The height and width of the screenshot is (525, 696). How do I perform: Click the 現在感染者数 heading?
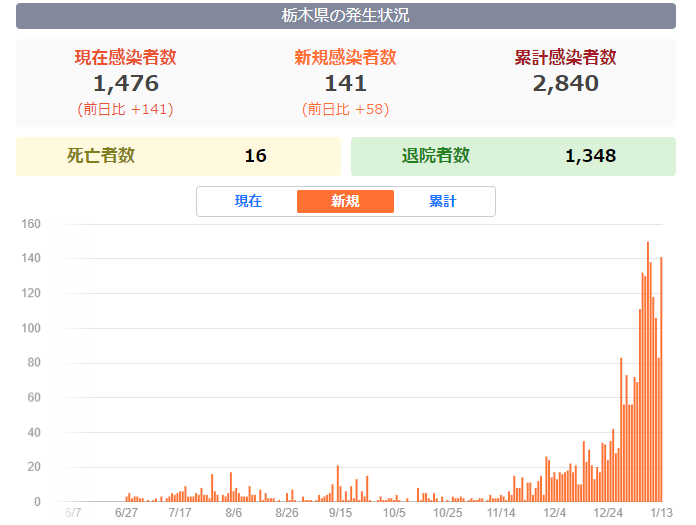tap(126, 57)
